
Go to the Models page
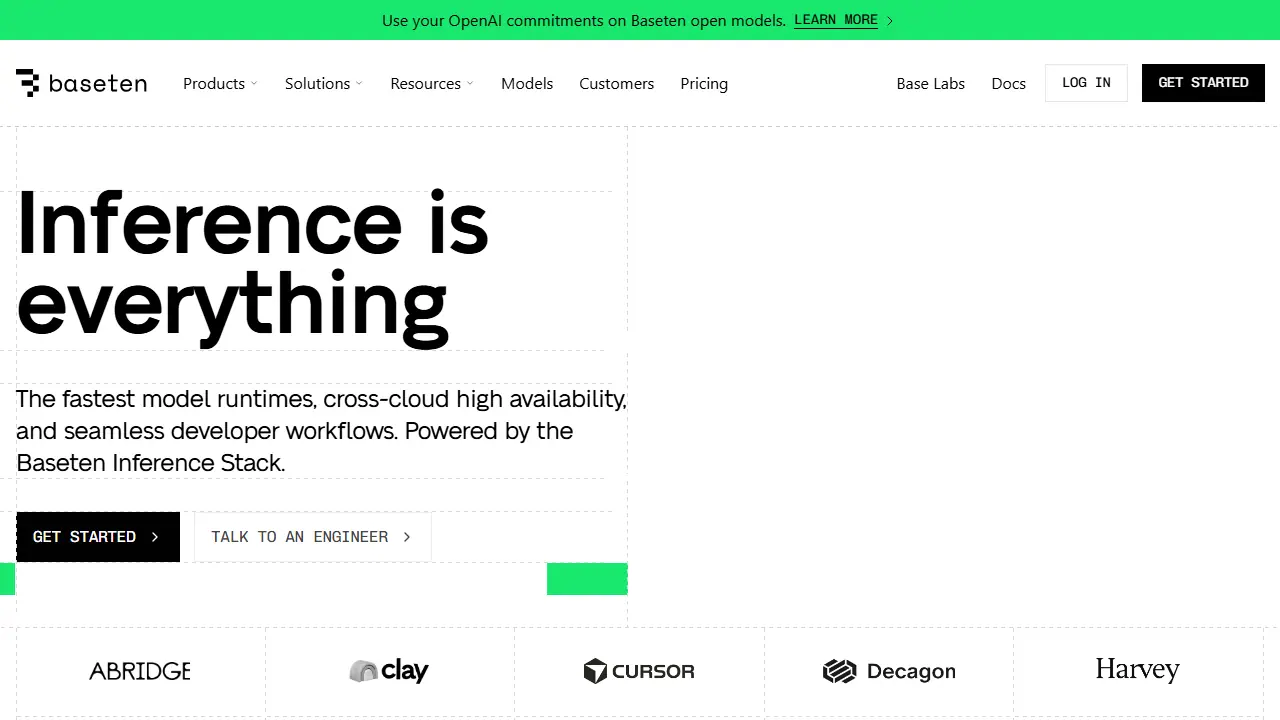(527, 84)
